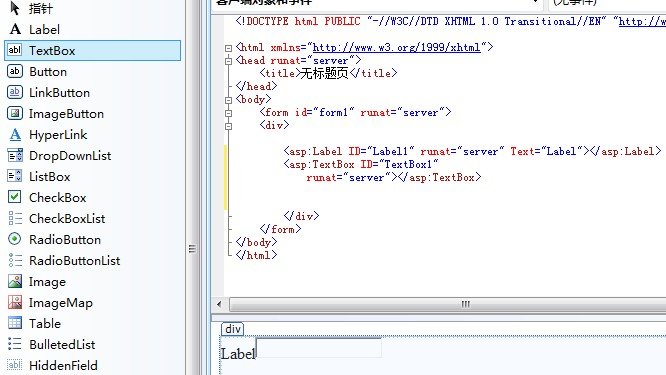Click the 无标题页 title text in code

[x=325, y=73]
